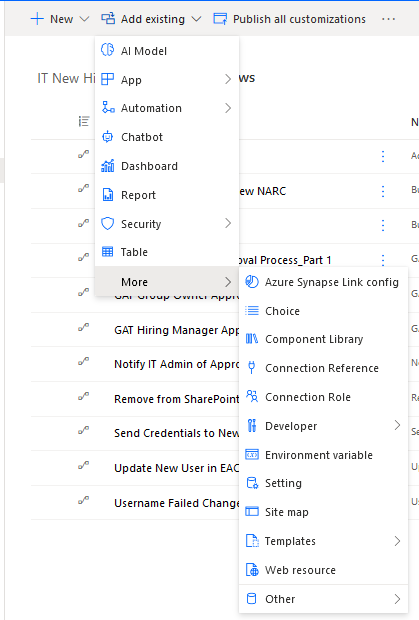
Task: Click the Automation flow icon
Action: (108, 108)
